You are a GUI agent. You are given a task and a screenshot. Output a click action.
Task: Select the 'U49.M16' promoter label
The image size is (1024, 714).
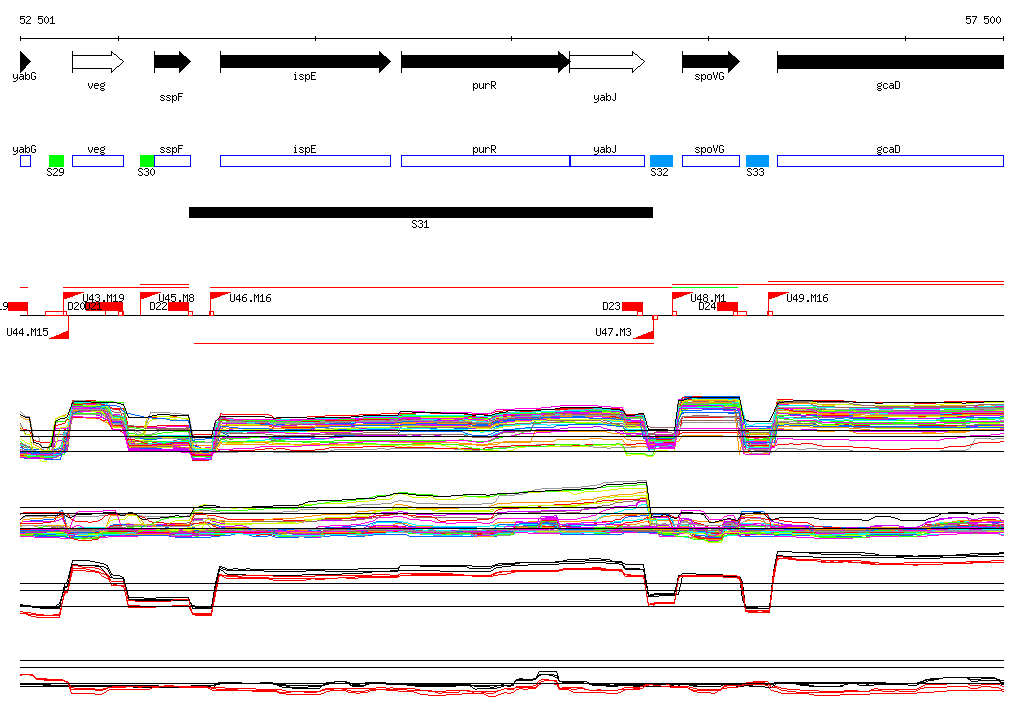(807, 299)
